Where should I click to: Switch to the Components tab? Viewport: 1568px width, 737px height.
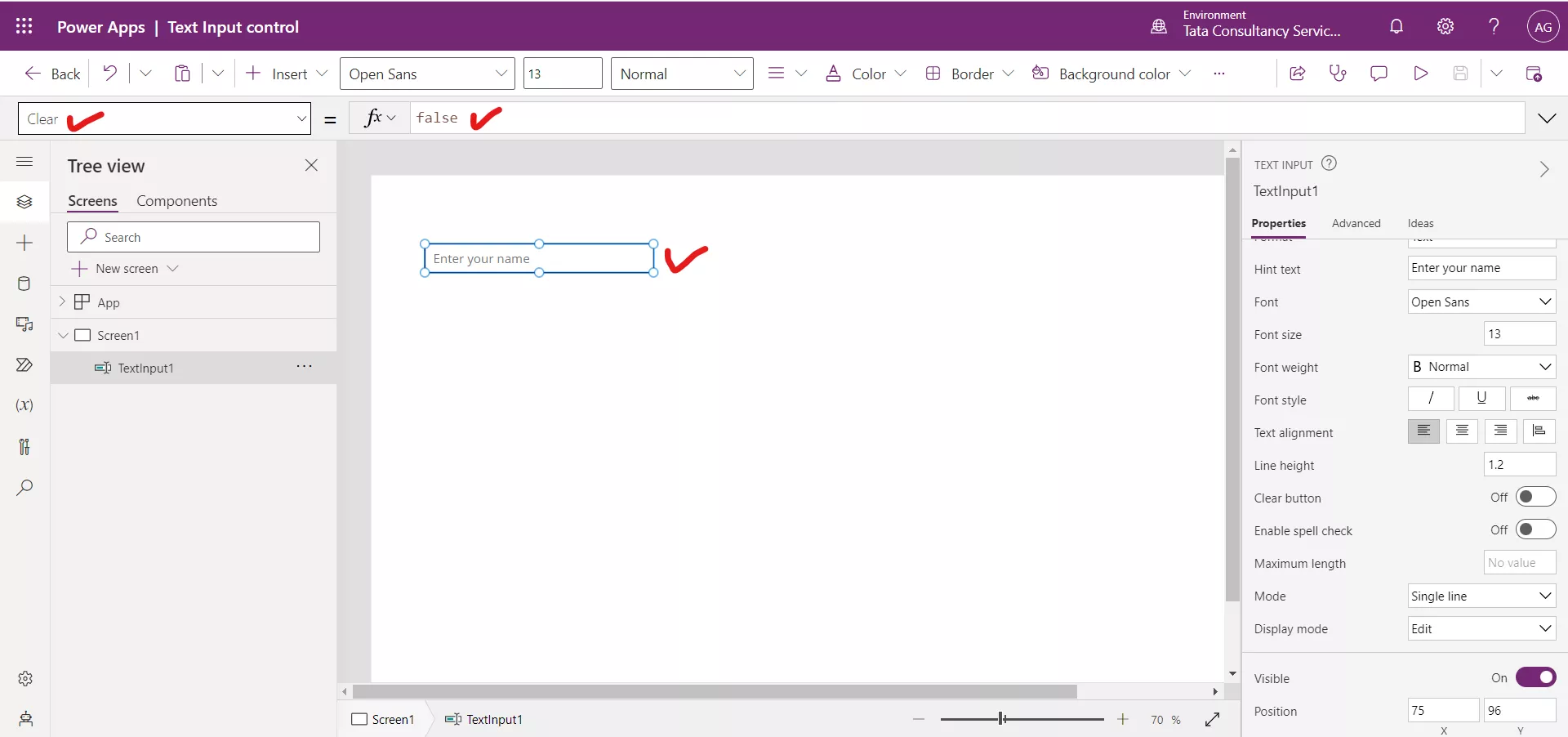177,201
